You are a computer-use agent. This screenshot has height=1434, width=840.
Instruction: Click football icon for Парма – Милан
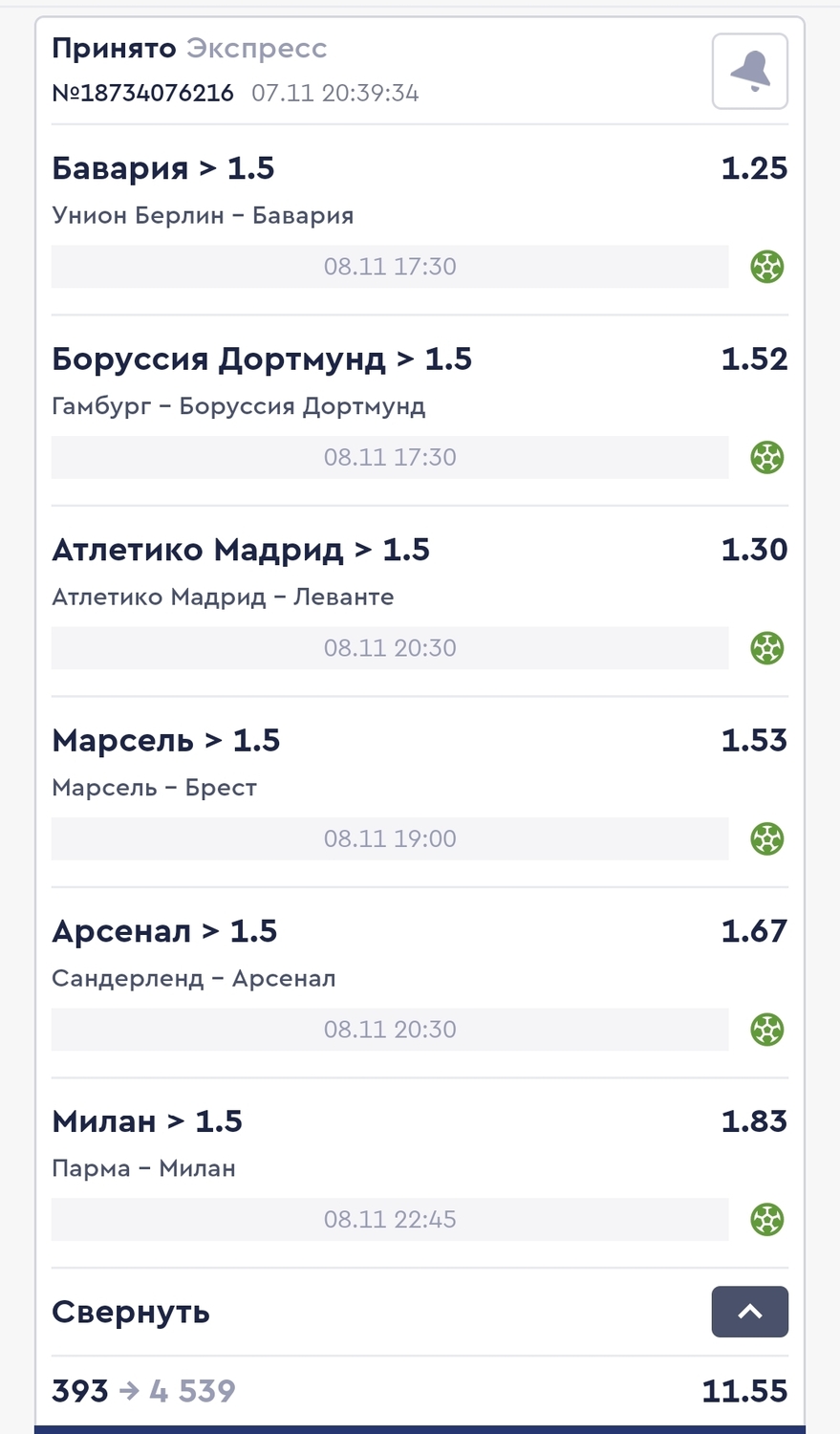[x=767, y=1220]
